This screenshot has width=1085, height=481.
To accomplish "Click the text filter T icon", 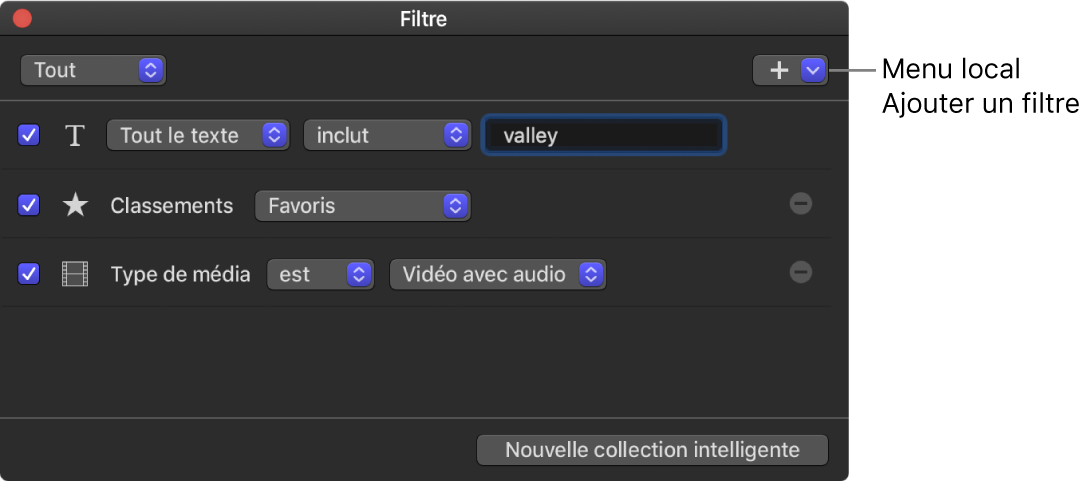I will [x=75, y=136].
